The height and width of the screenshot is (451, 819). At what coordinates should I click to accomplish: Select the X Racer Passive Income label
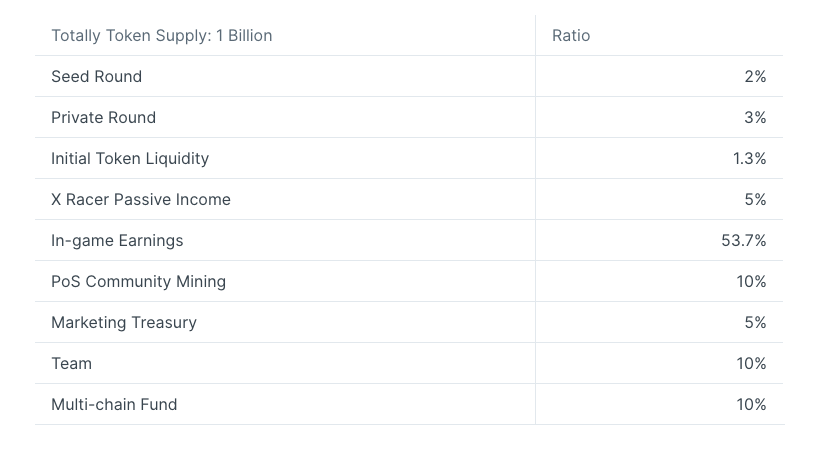(x=141, y=200)
